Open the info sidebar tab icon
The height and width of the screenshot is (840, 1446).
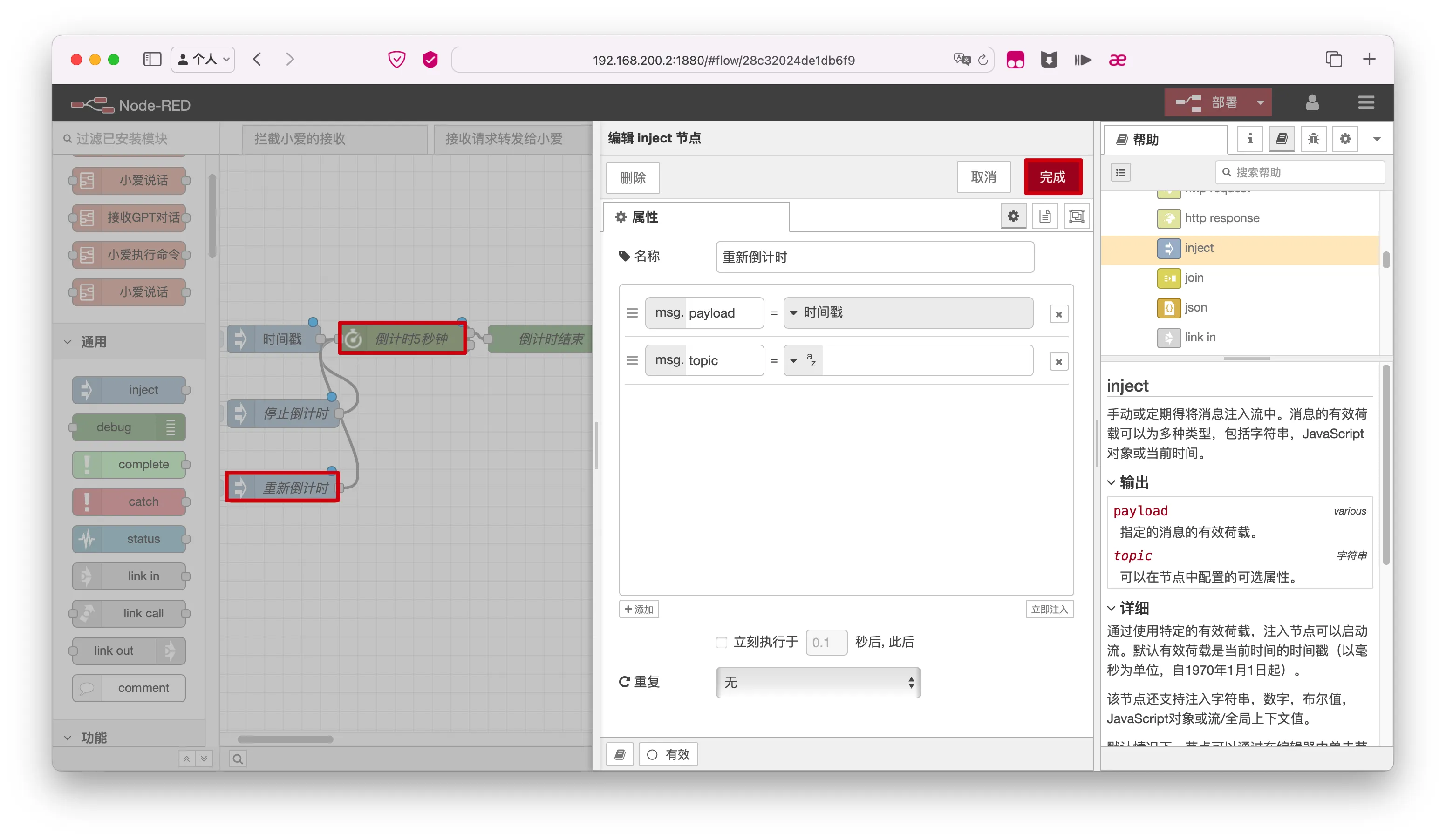coord(1250,139)
